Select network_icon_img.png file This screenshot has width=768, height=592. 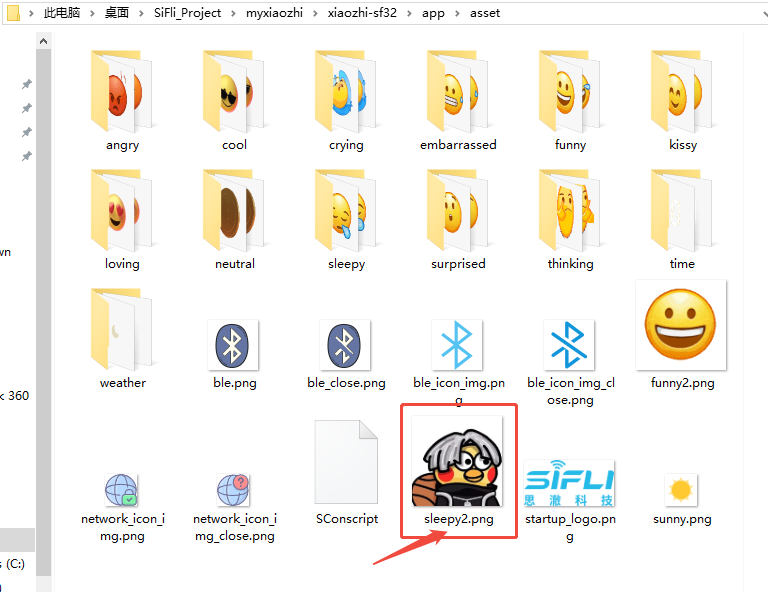click(122, 508)
